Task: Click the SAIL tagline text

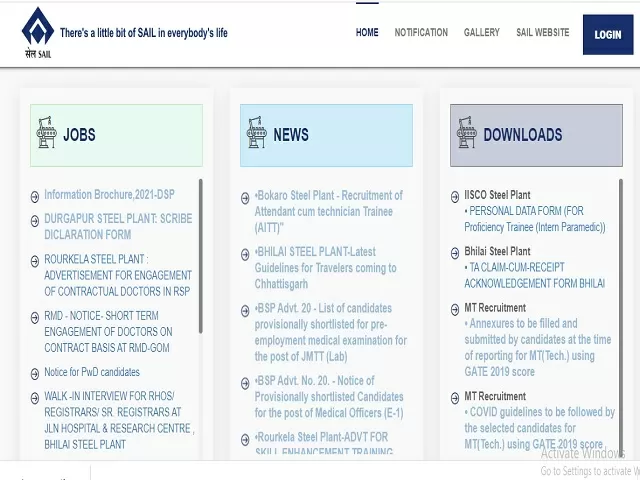Action: point(144,33)
